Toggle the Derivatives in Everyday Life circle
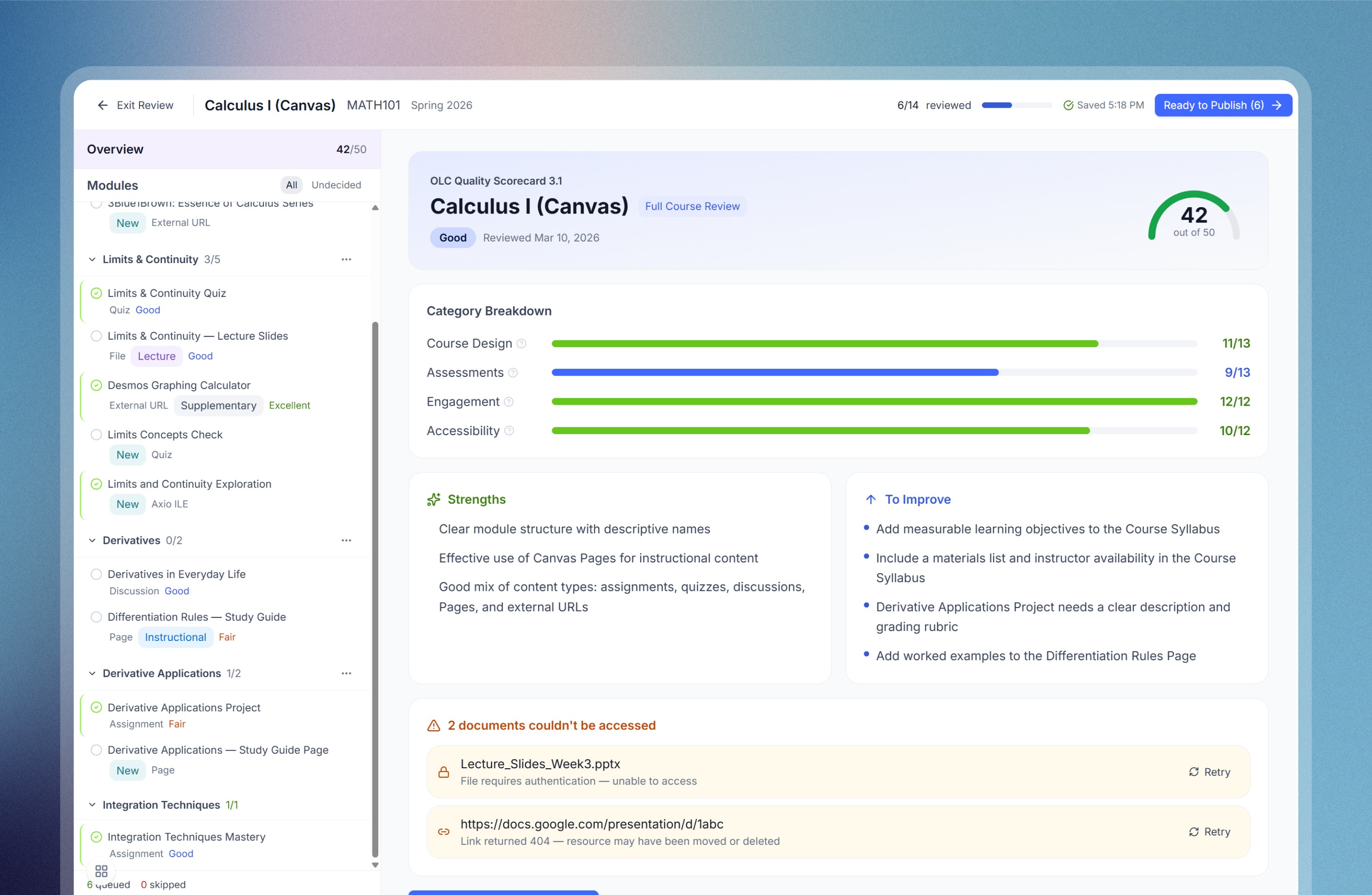The height and width of the screenshot is (895, 1372). pos(96,574)
